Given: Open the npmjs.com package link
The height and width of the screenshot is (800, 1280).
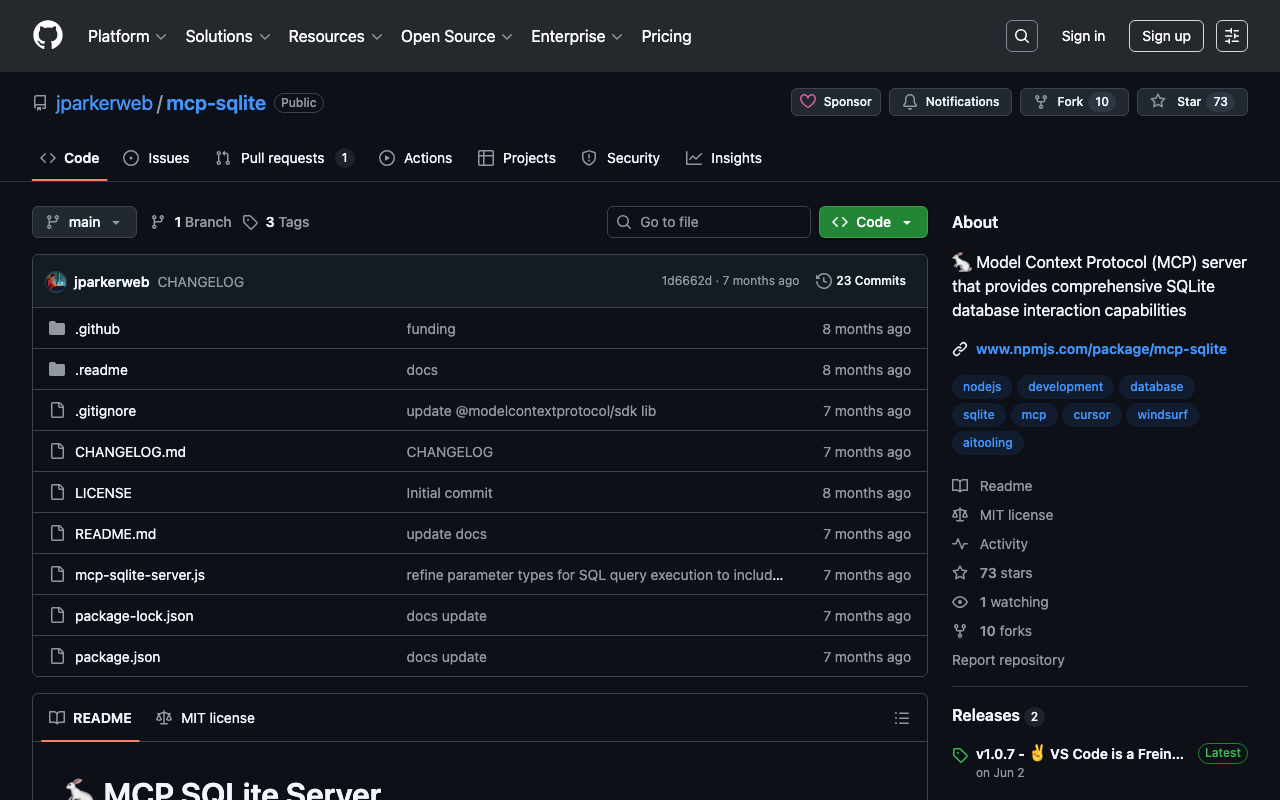Looking at the screenshot, I should (1100, 349).
